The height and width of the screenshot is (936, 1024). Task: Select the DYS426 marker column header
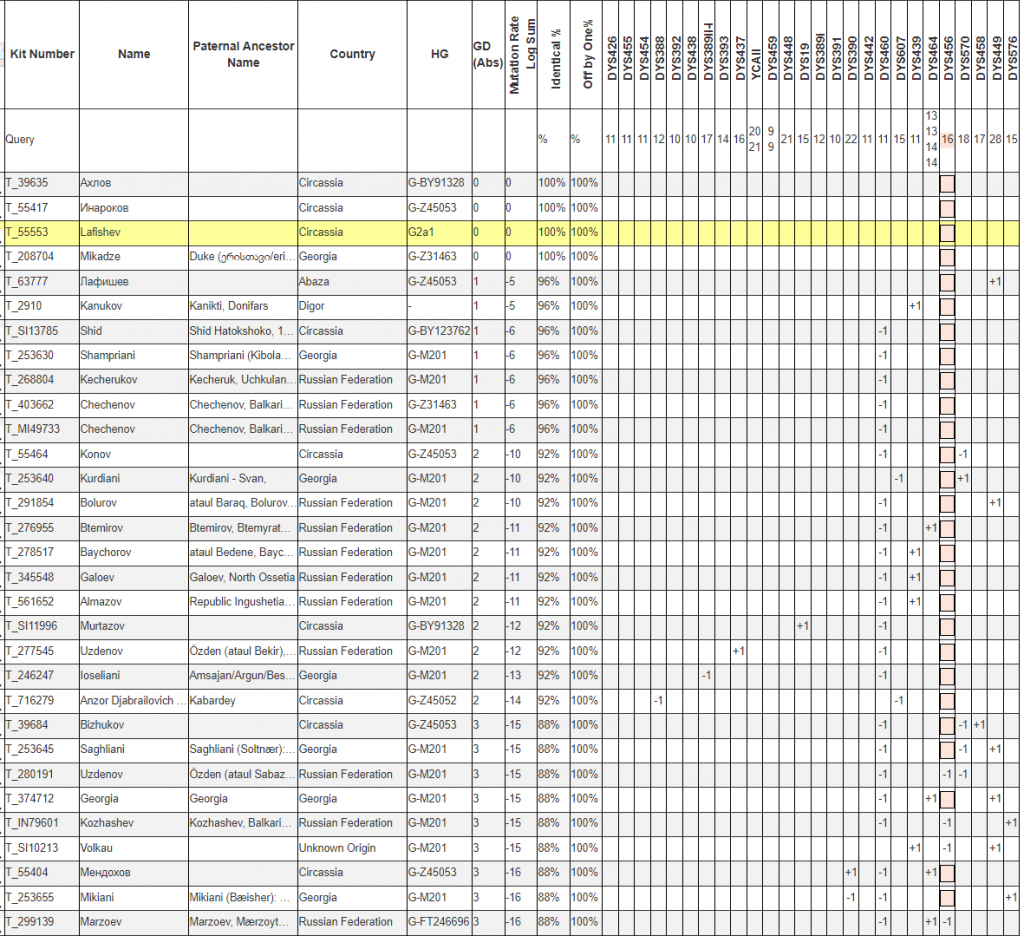pyautogui.click(x=611, y=54)
